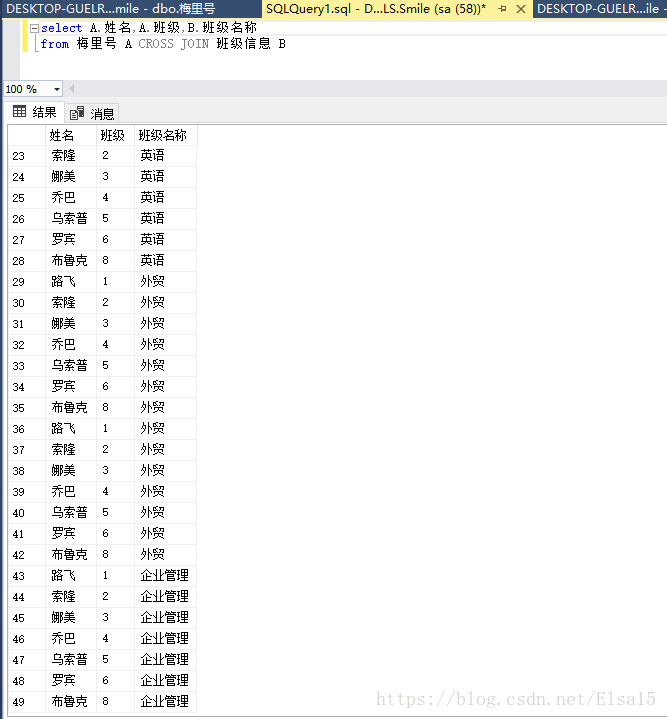Click the CROSS keyword in the query editor
This screenshot has height=719, width=667.
tap(156, 44)
